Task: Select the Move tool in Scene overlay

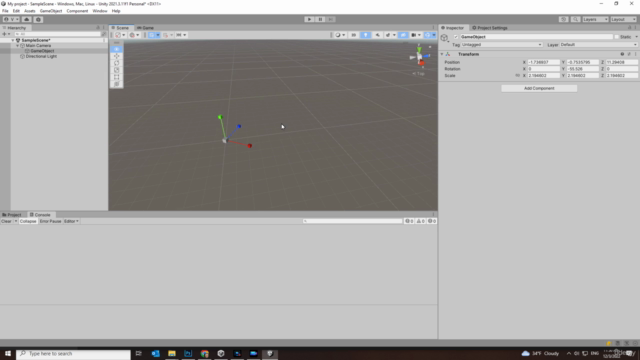Action: pos(116,56)
